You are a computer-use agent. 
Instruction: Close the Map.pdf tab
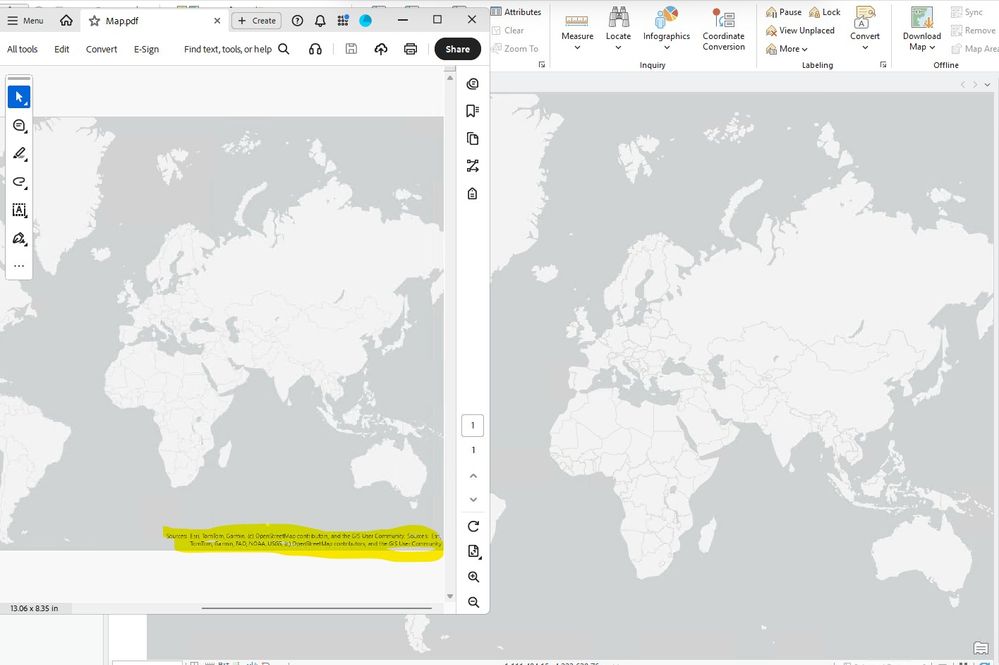(217, 21)
